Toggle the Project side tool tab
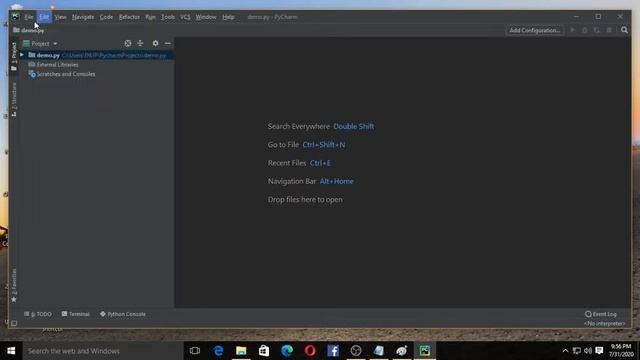The height and width of the screenshot is (360, 640). [14, 57]
